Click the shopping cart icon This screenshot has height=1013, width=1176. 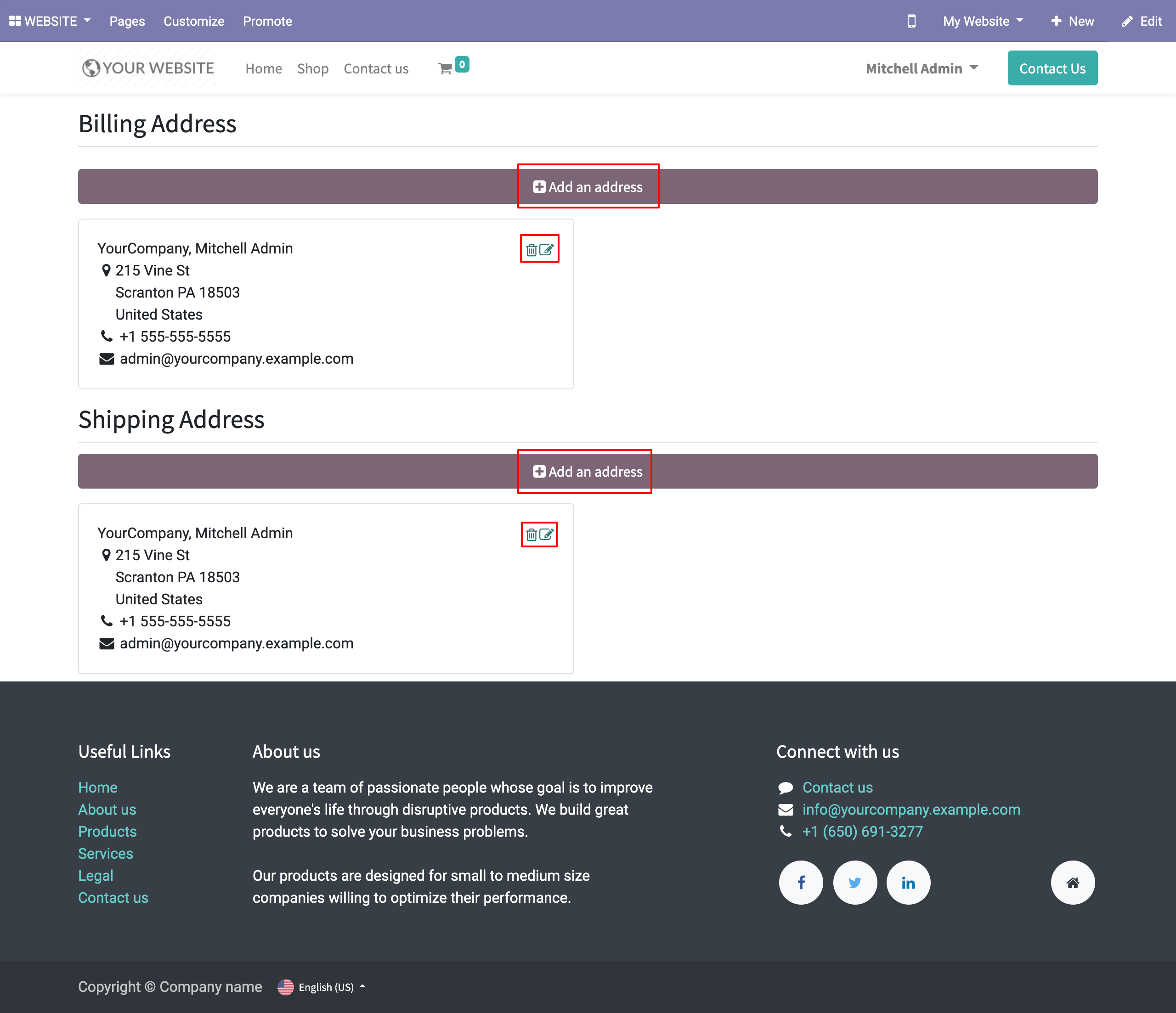tap(446, 69)
